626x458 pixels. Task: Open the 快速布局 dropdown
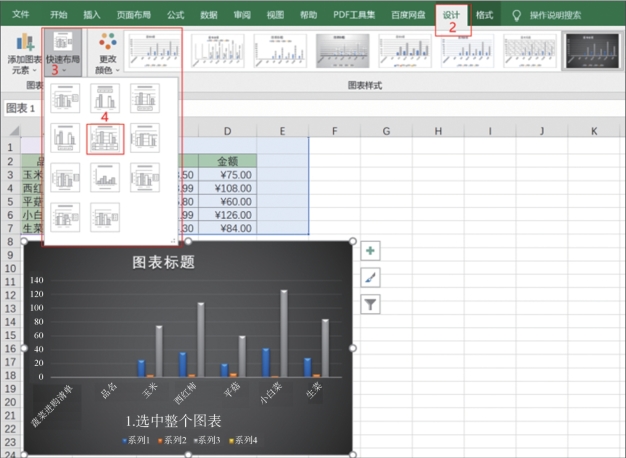coord(63,53)
